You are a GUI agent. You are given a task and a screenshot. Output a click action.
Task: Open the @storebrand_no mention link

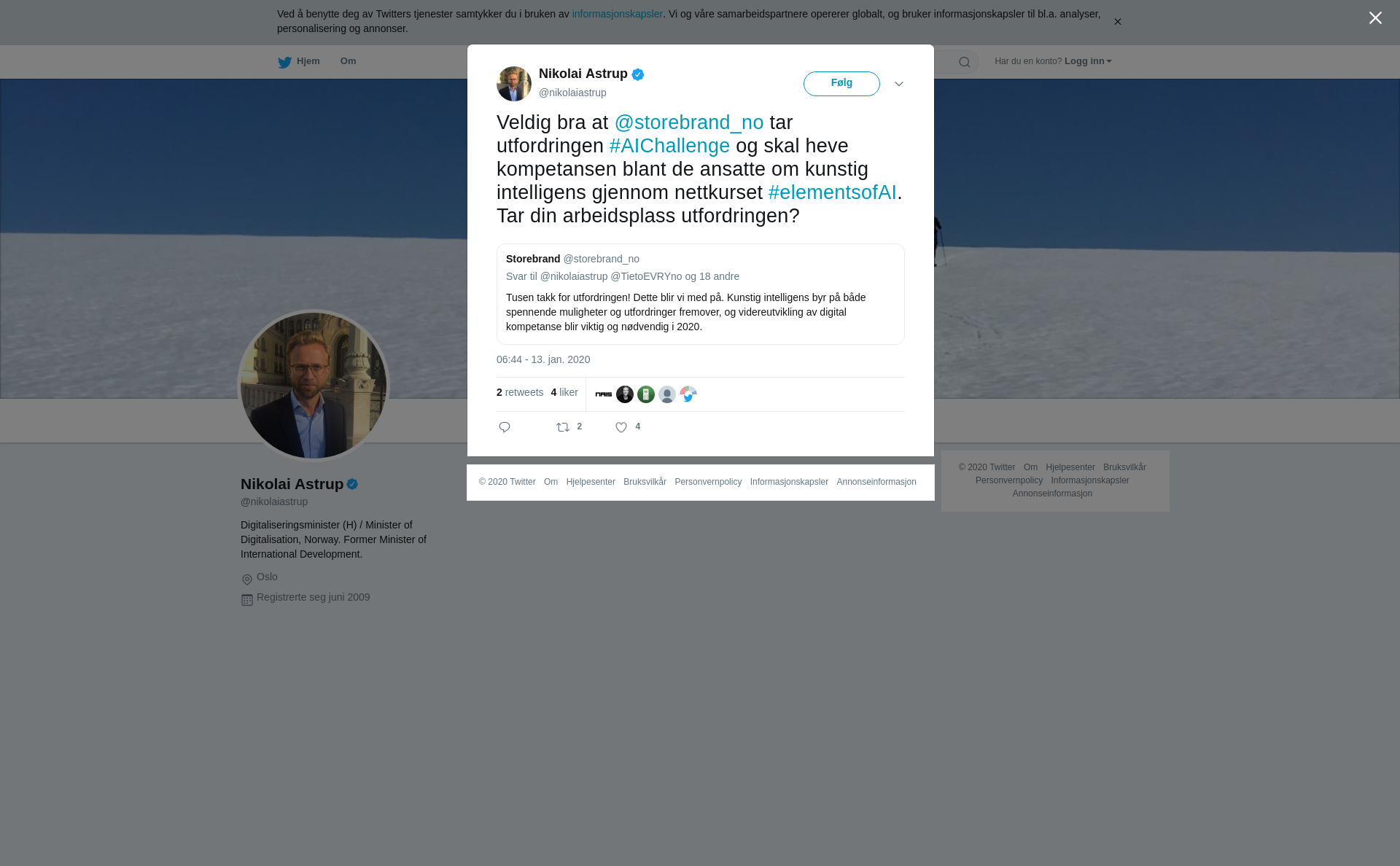(x=689, y=122)
